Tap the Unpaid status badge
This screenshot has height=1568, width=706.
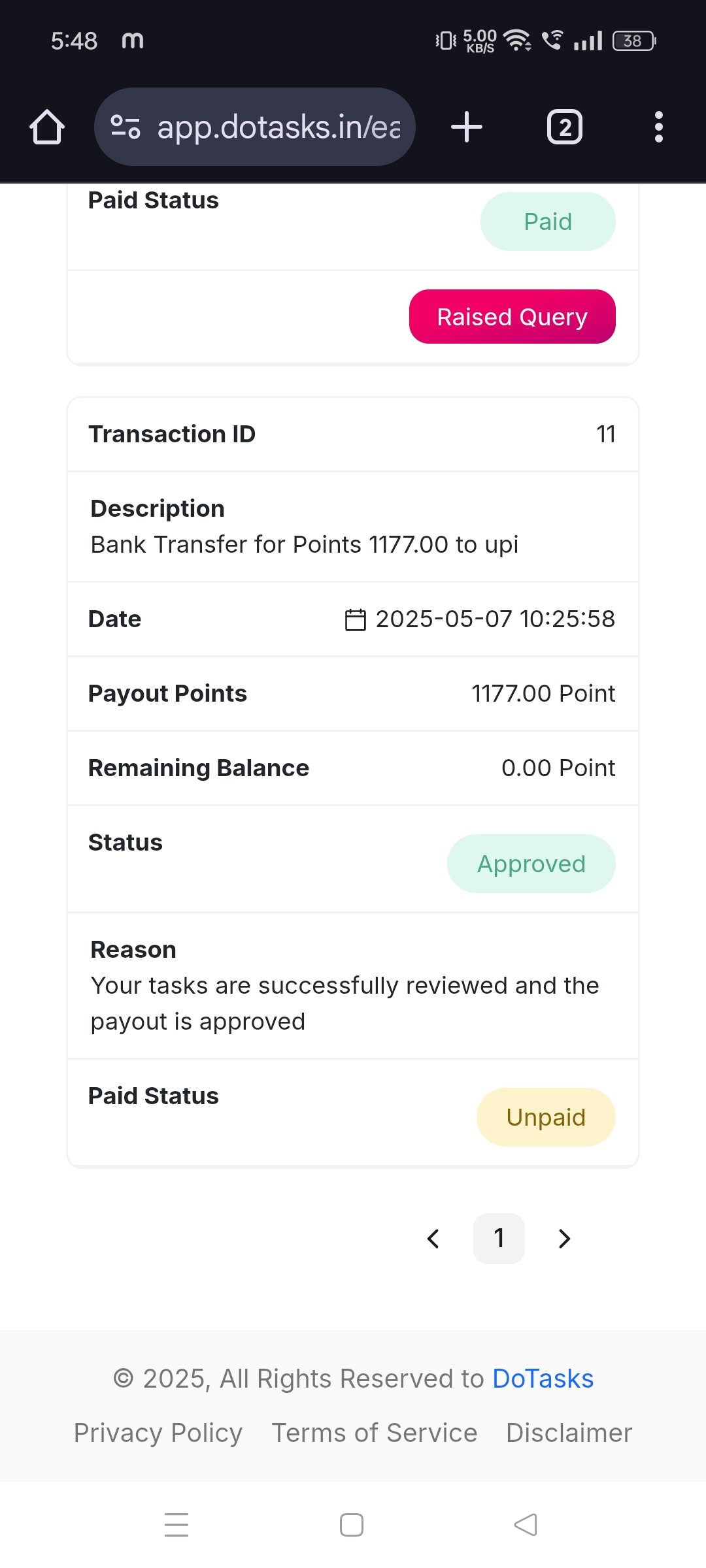click(546, 1117)
